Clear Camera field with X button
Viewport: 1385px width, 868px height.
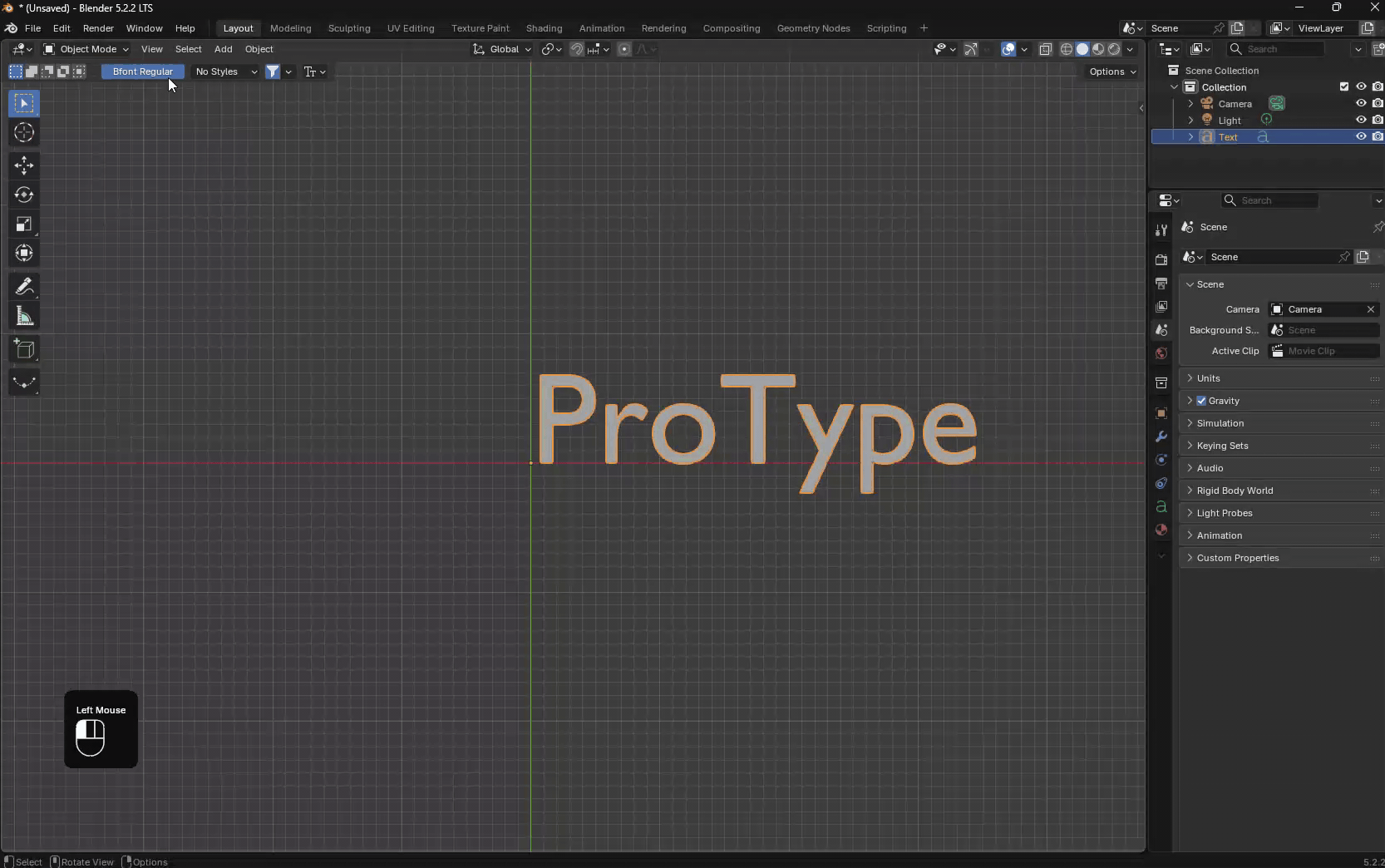coord(1371,309)
